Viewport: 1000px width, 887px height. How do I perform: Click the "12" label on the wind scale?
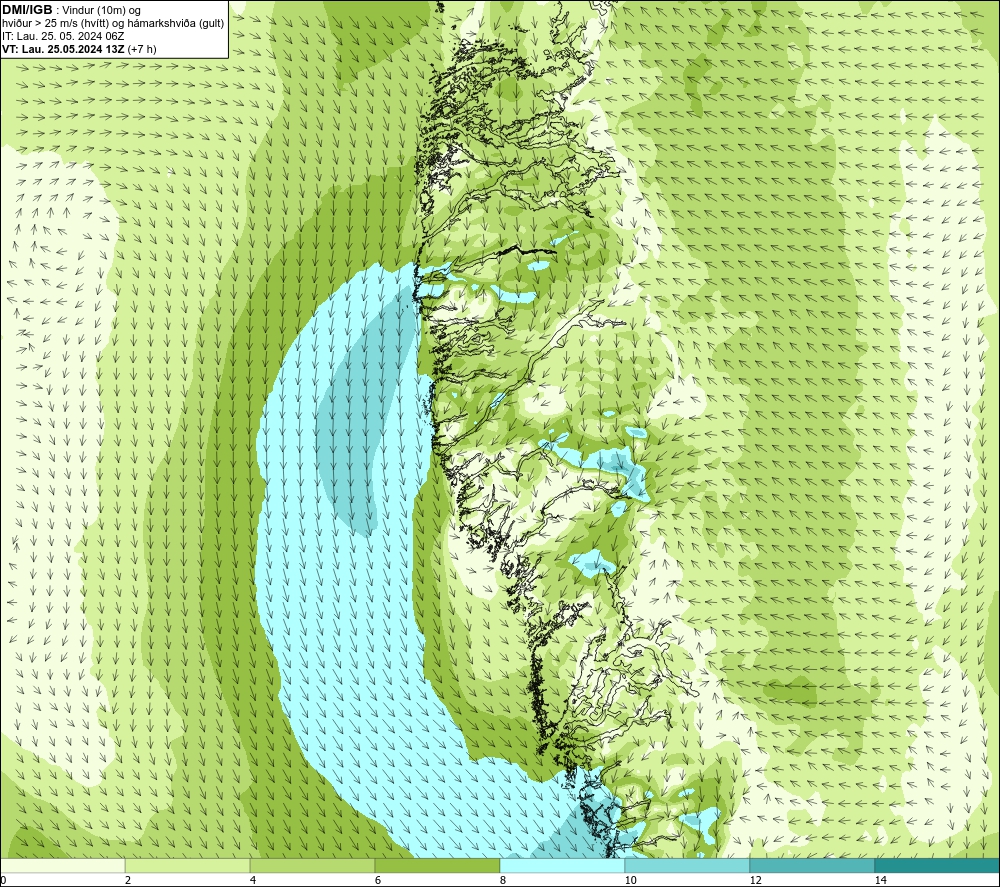pyautogui.click(x=755, y=880)
